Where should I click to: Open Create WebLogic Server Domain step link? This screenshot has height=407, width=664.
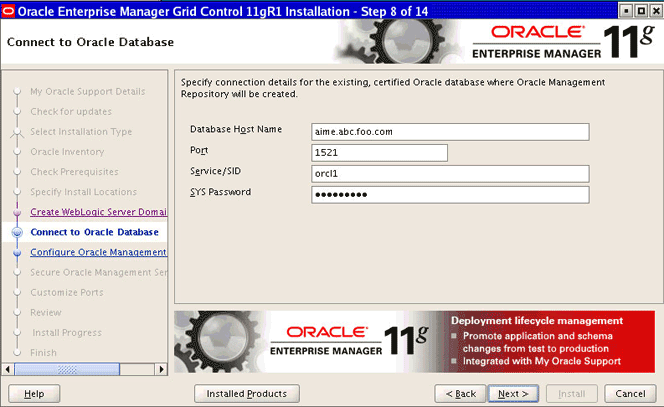click(98, 212)
